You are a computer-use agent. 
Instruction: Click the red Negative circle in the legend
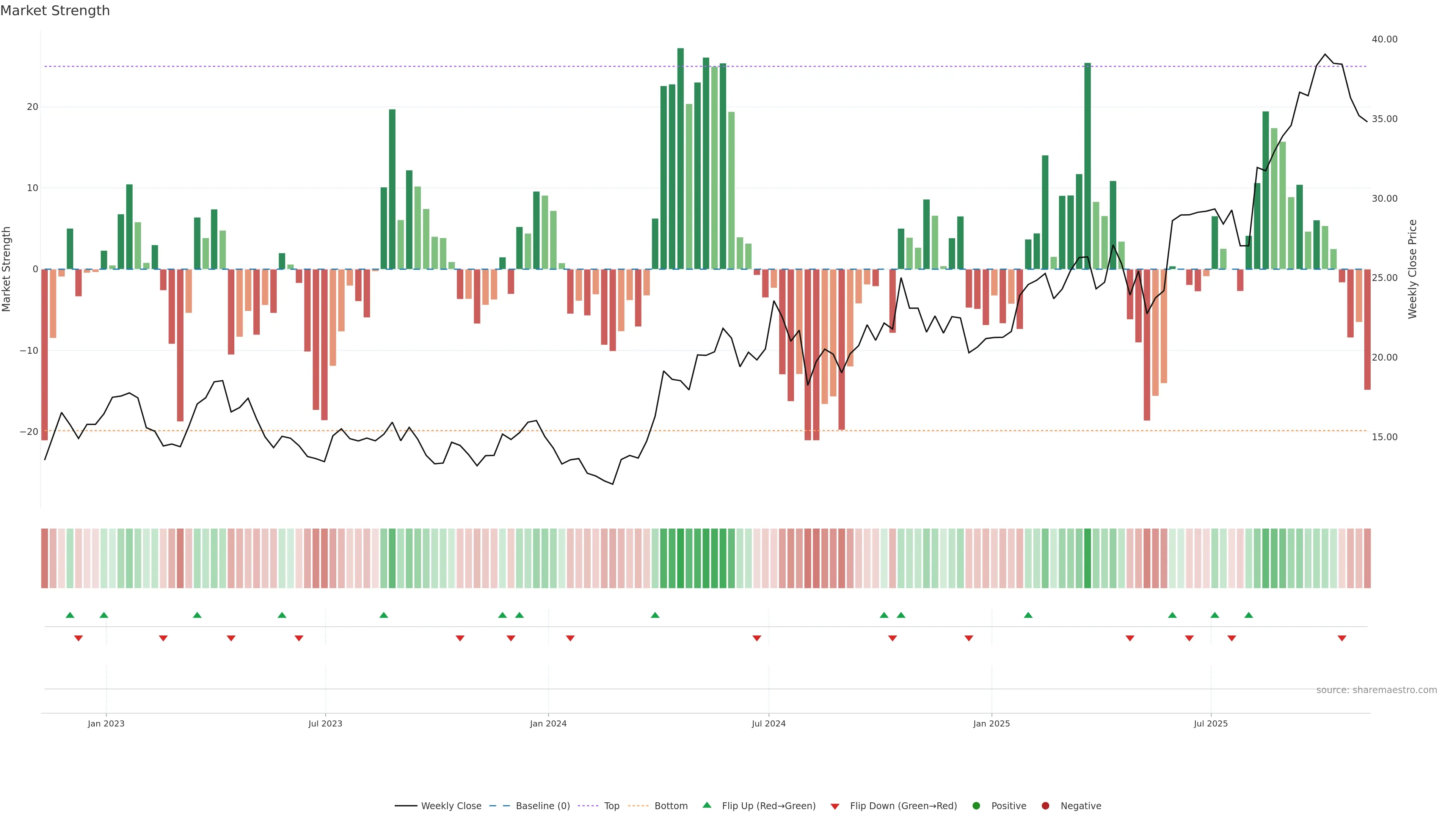[1045, 806]
